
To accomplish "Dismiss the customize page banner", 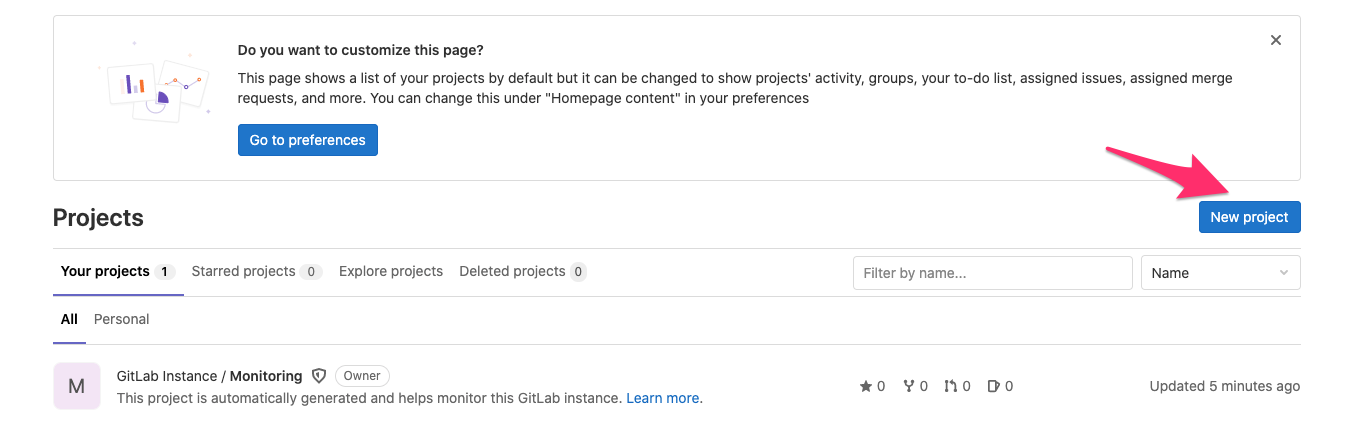I will (1276, 40).
